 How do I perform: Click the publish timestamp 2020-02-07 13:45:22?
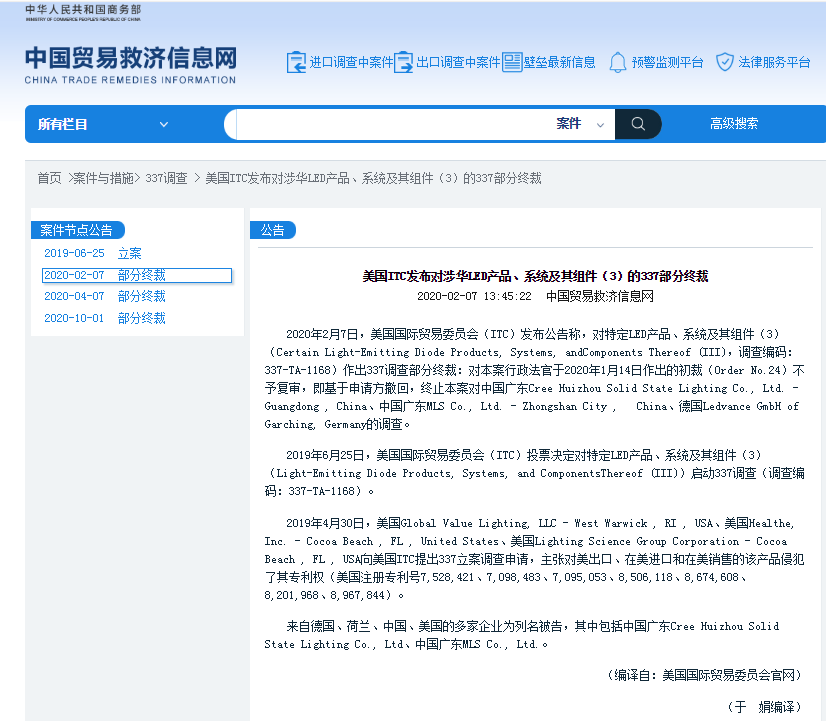(474, 297)
